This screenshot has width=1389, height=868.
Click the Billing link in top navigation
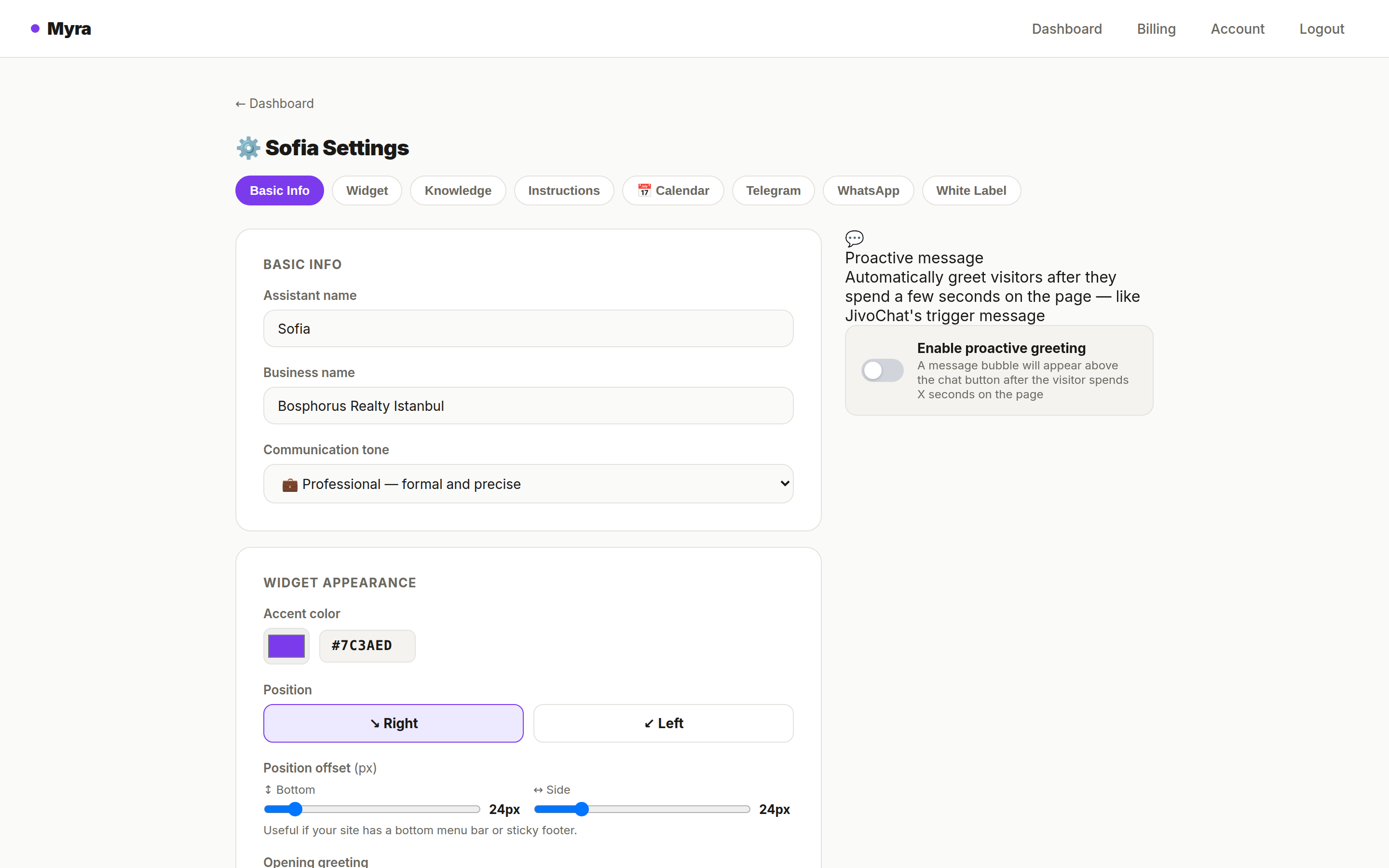[1156, 29]
